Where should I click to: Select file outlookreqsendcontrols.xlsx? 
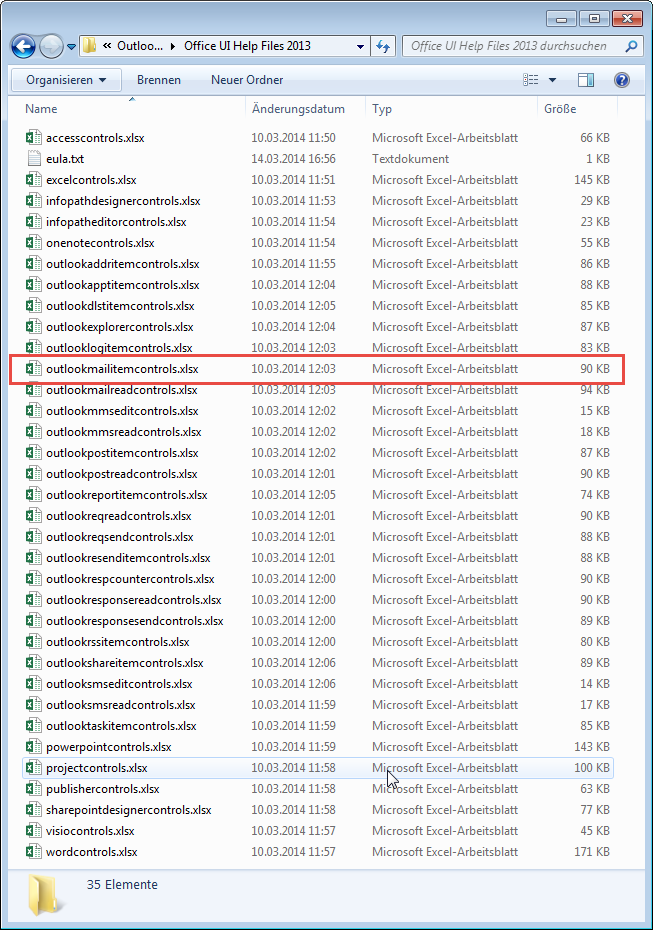(120, 537)
